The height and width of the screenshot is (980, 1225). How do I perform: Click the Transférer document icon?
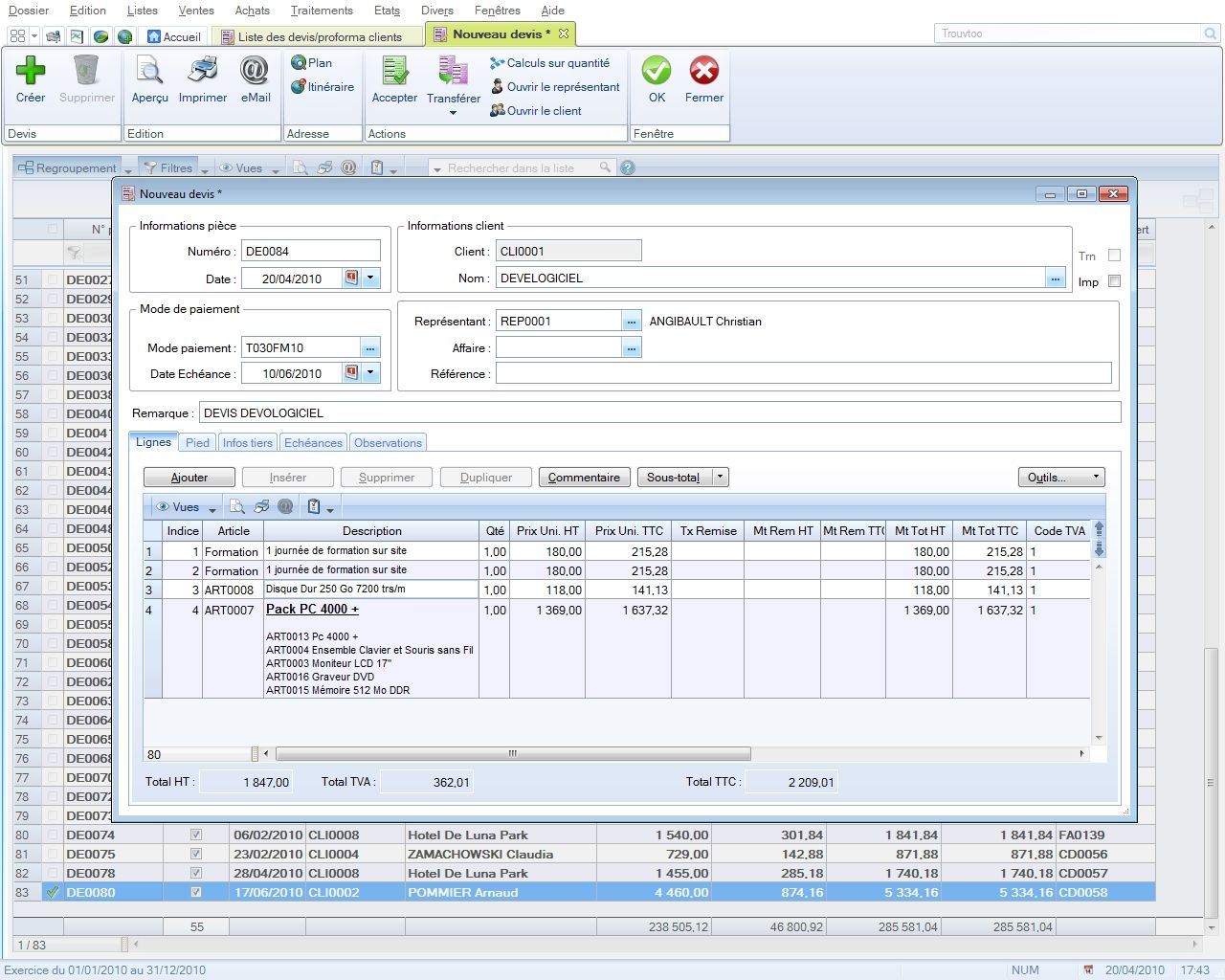pyautogui.click(x=453, y=72)
